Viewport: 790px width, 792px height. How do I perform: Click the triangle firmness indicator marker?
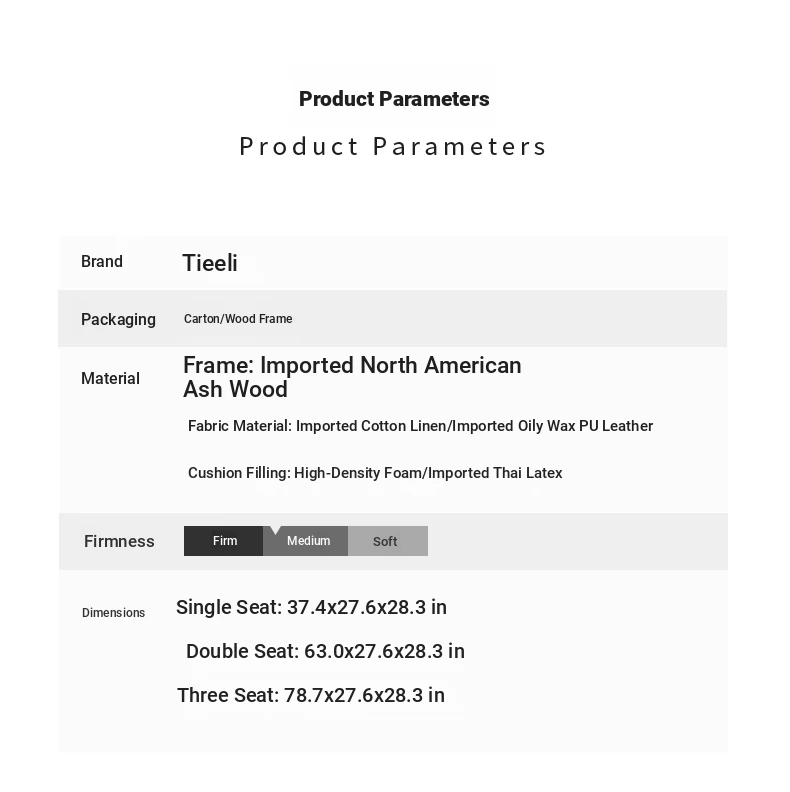(x=275, y=530)
